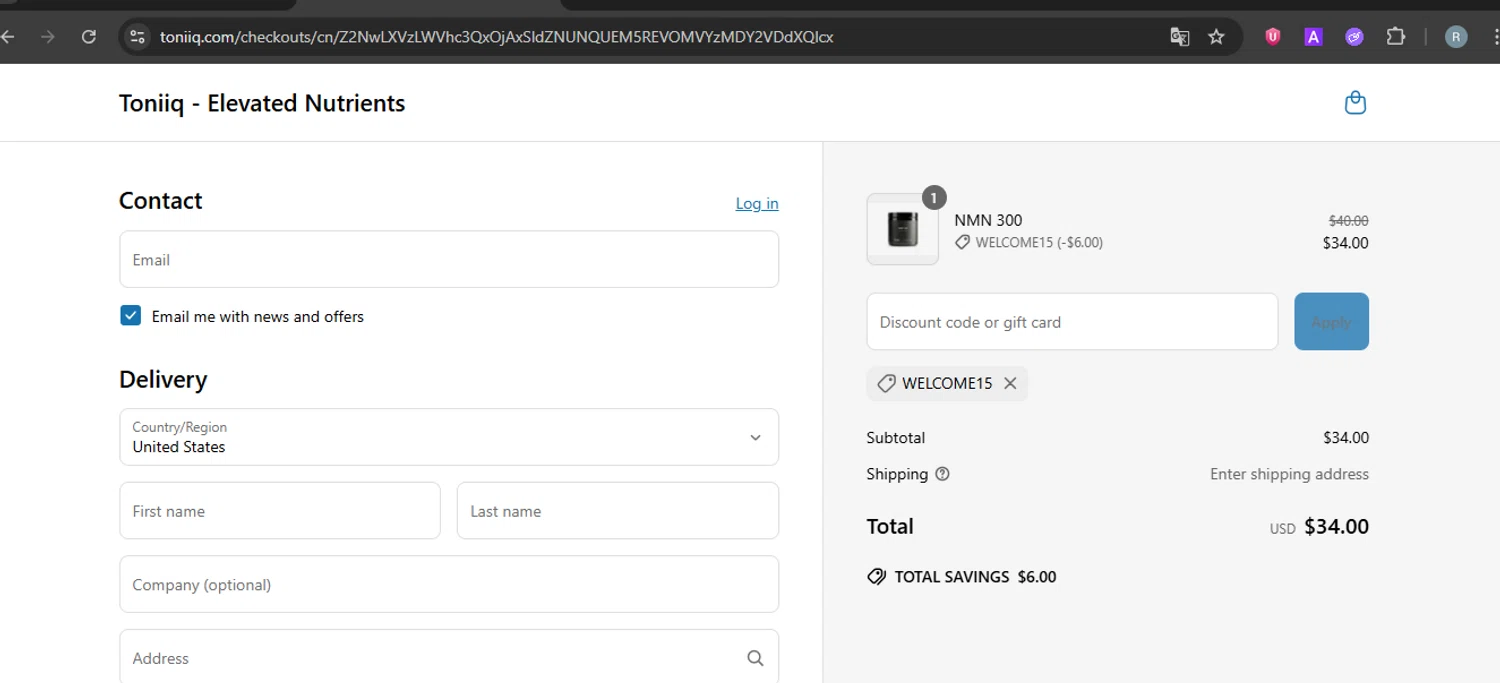Open the round purple extension icon
1500x683 pixels.
click(x=1354, y=37)
